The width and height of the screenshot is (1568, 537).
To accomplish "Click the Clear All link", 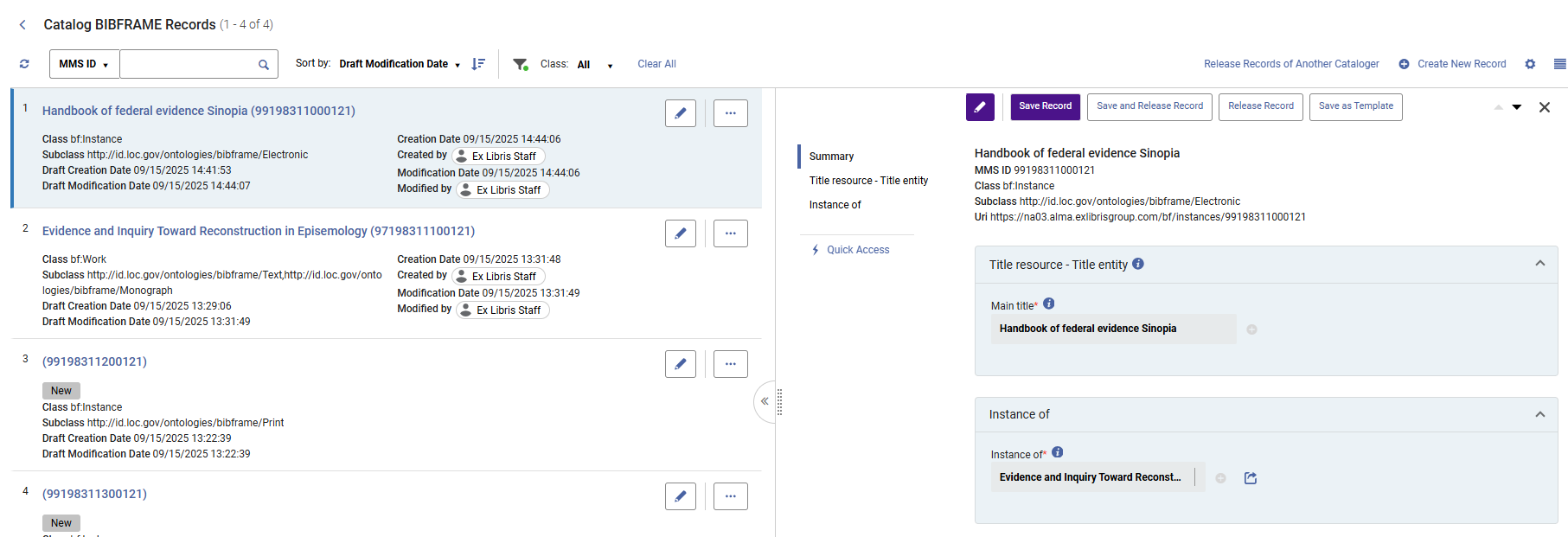I will point(656,64).
